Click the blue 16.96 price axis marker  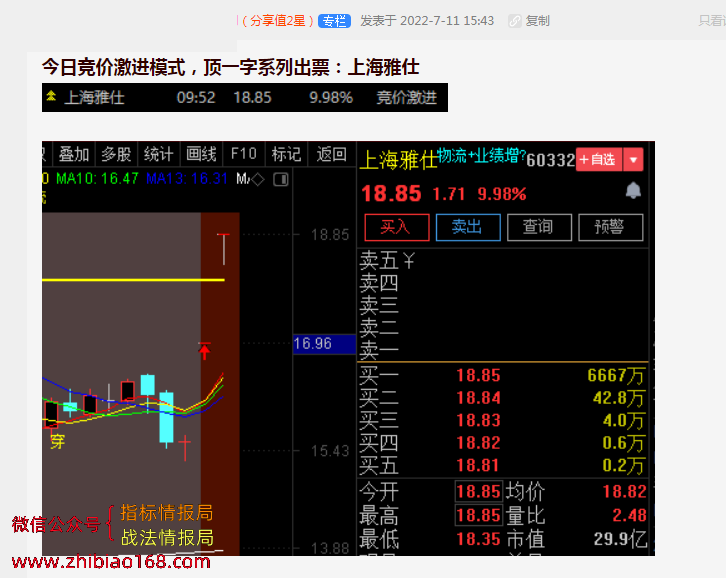click(324, 344)
